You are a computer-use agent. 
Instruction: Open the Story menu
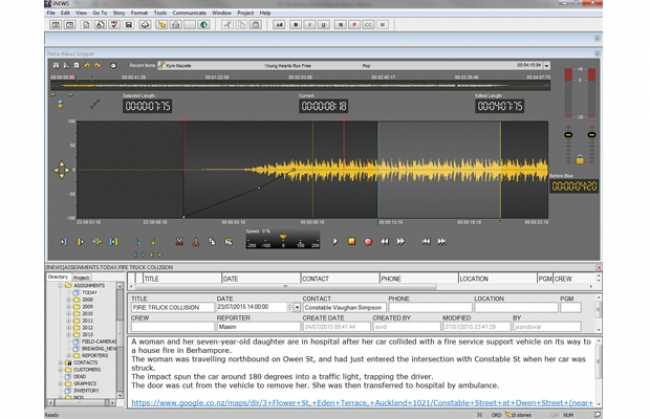(119, 13)
